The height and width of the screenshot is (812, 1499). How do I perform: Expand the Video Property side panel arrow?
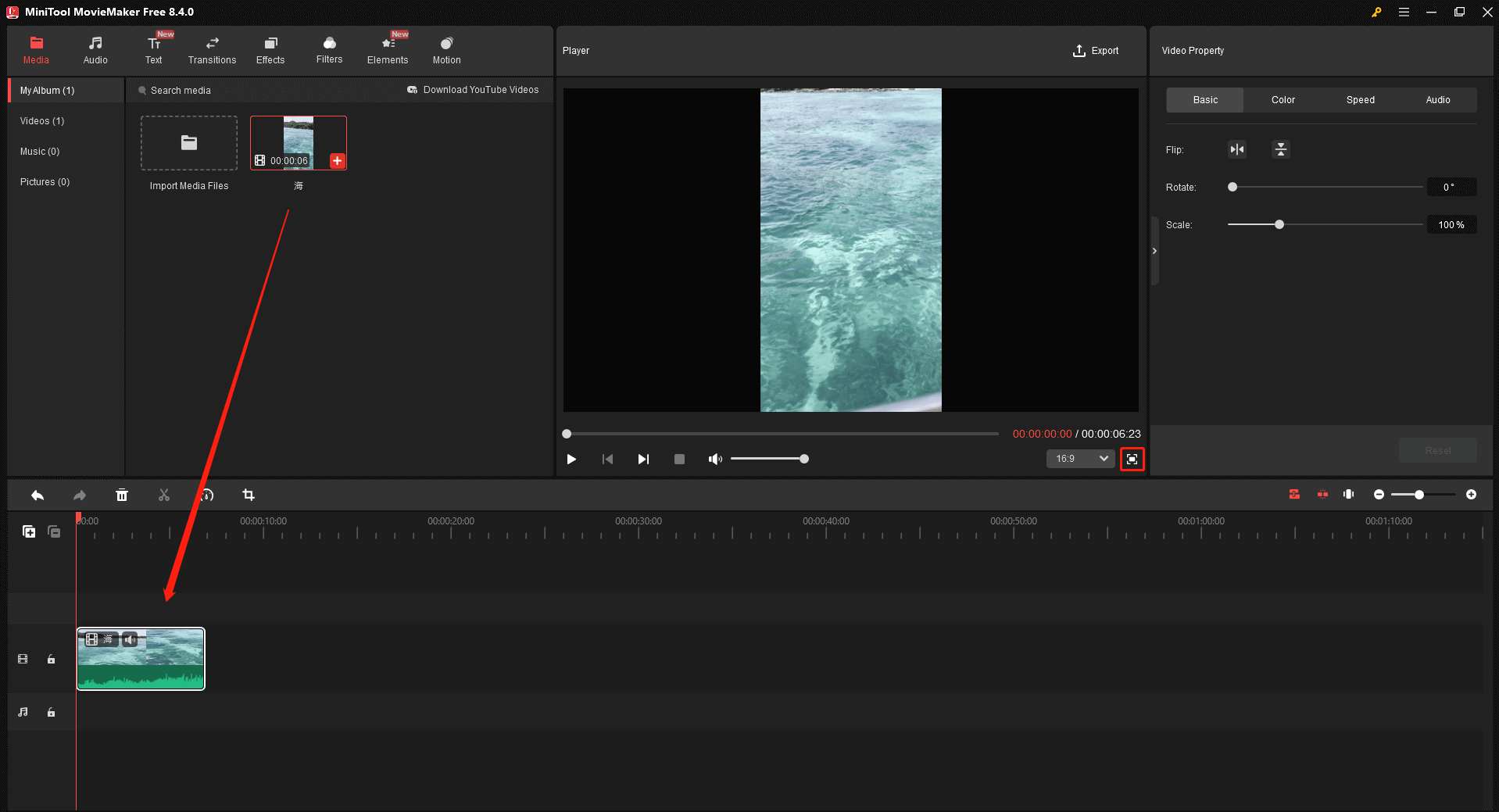click(1154, 250)
